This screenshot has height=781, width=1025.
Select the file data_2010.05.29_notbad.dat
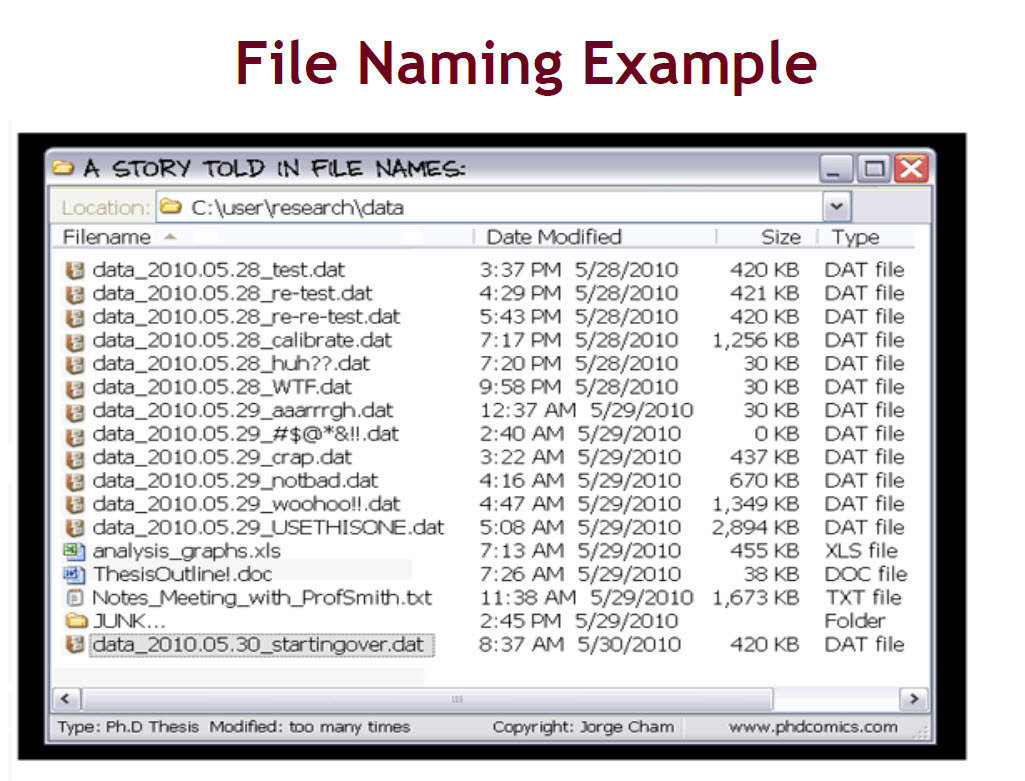coord(235,481)
